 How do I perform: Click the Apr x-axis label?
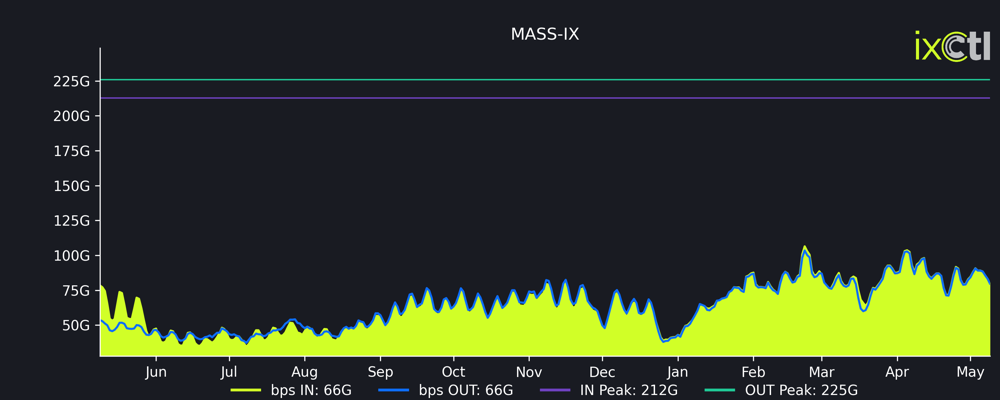coord(897,372)
